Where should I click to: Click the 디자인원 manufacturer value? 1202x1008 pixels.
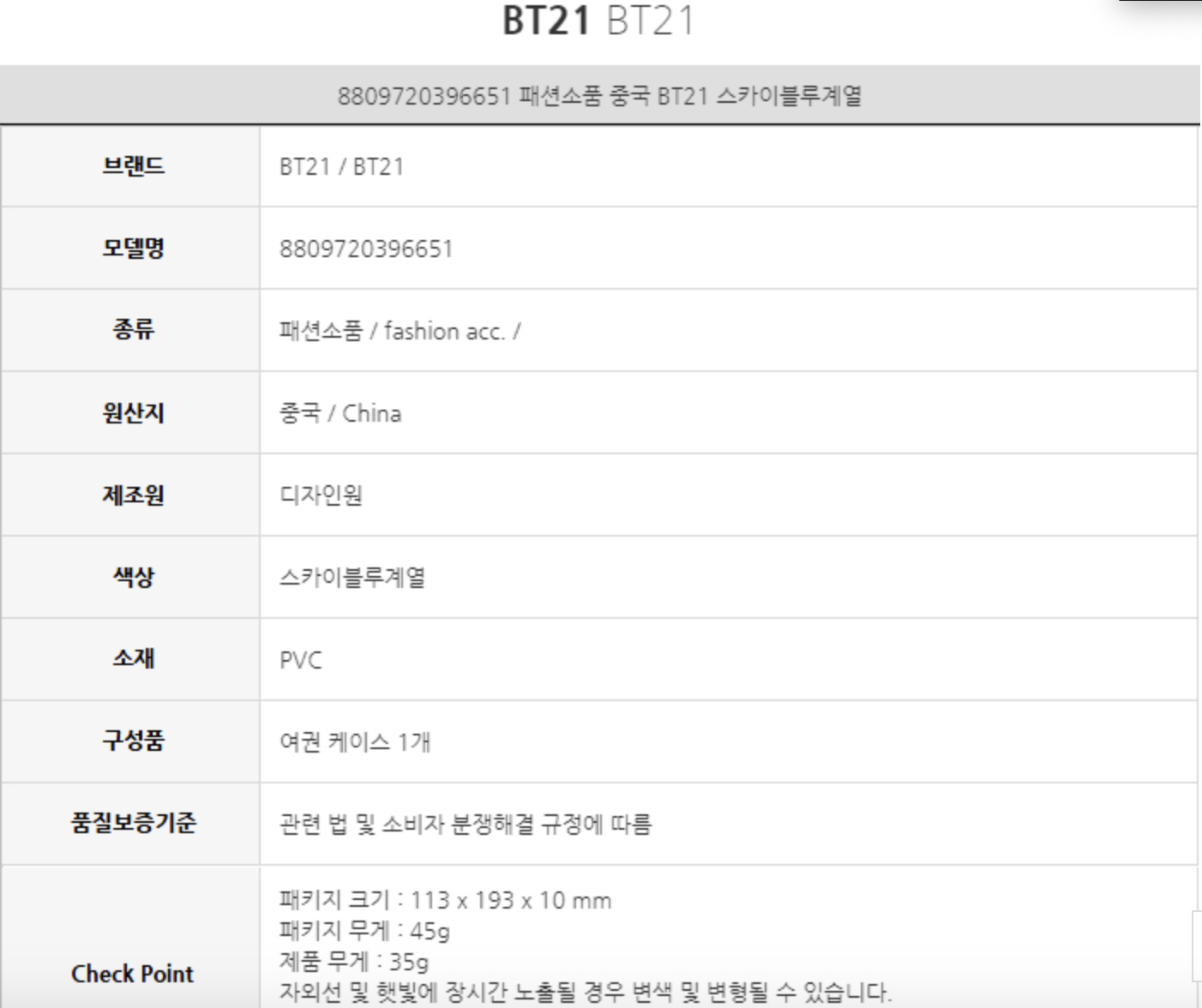pos(321,495)
